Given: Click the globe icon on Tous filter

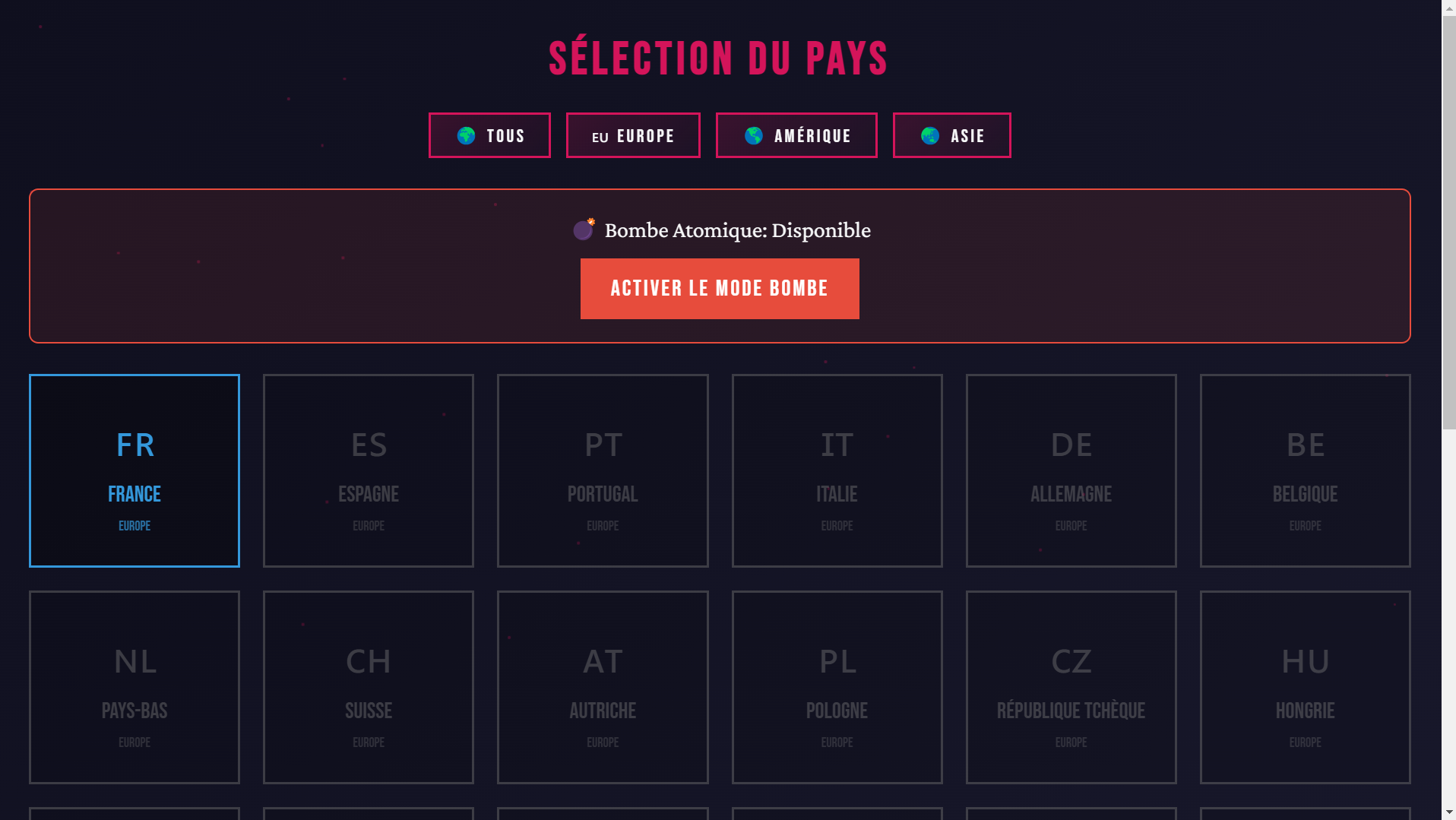Looking at the screenshot, I should tap(466, 136).
